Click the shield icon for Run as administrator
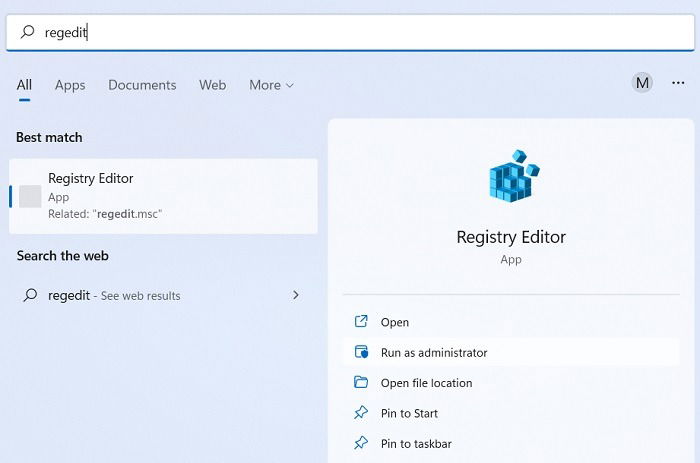Screen dimensions: 700x463 (x=361, y=352)
